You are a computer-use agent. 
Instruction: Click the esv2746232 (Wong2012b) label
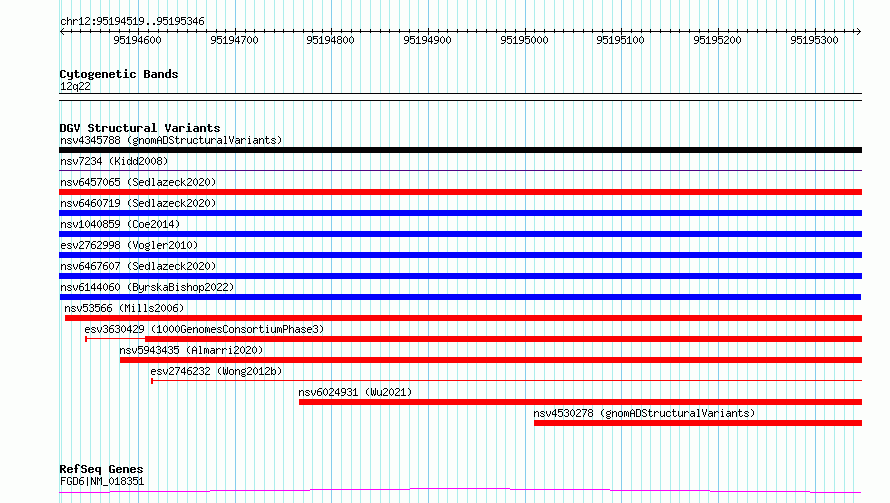click(x=216, y=371)
